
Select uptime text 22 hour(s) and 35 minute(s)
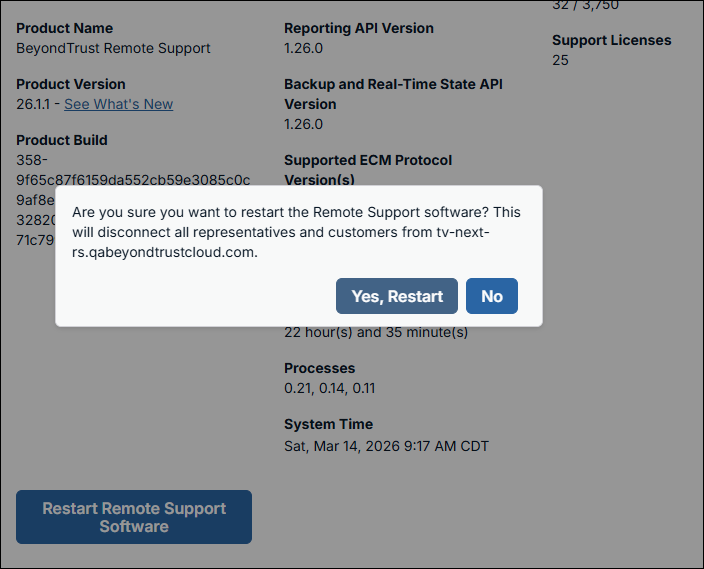[376, 332]
